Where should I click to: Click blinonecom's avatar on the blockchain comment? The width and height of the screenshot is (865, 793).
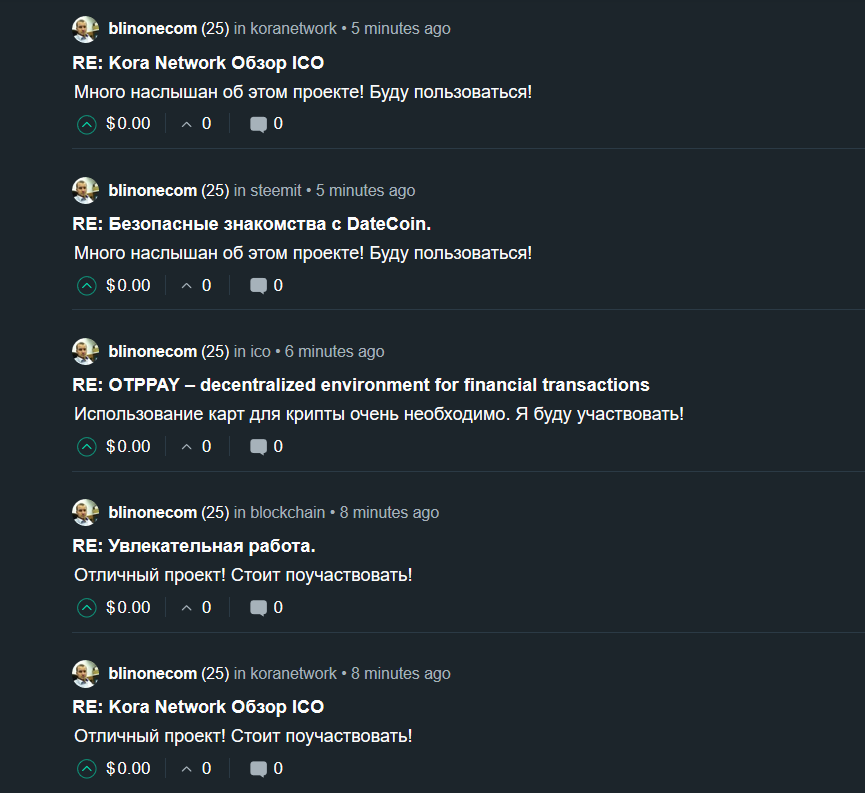tap(85, 512)
